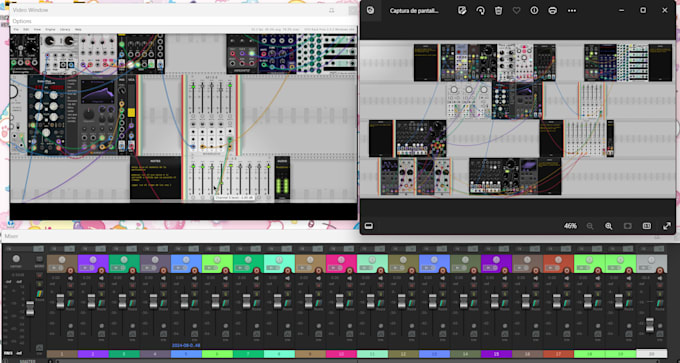Zoom in using the plus magnifier in Photos

(x=608, y=226)
